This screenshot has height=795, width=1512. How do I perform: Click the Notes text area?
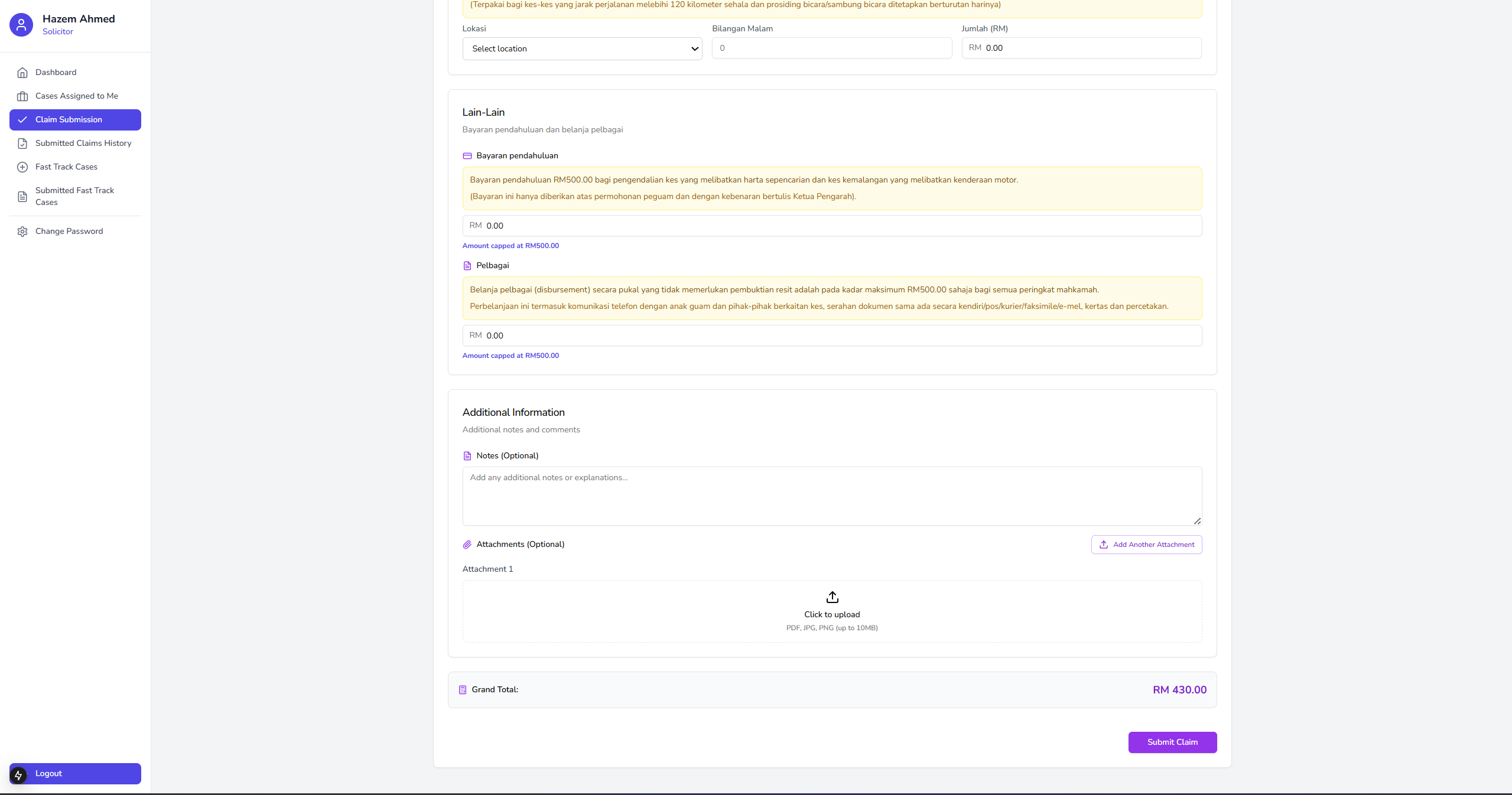(x=831, y=496)
